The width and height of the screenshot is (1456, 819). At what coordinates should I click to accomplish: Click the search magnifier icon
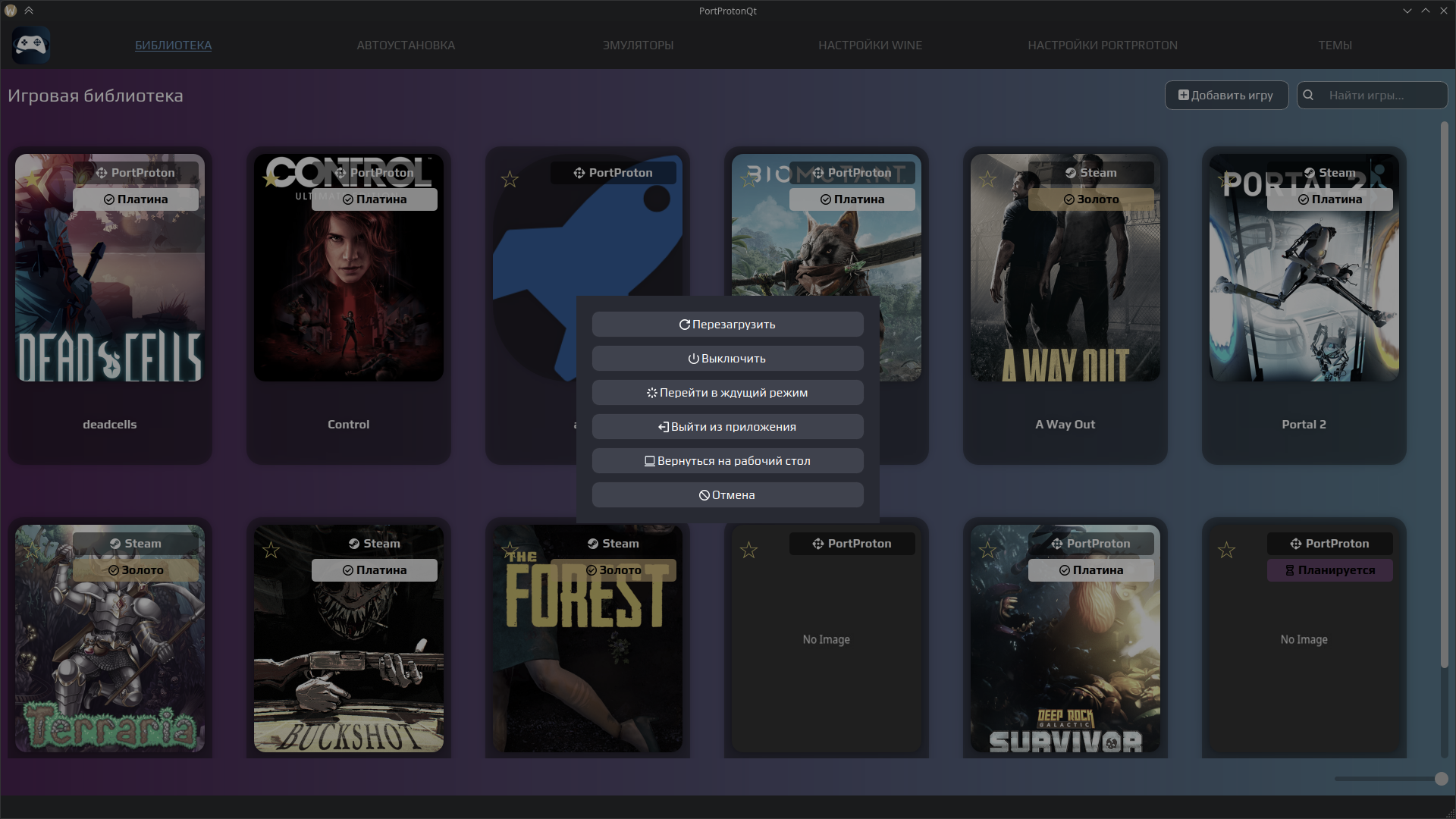click(x=1308, y=96)
